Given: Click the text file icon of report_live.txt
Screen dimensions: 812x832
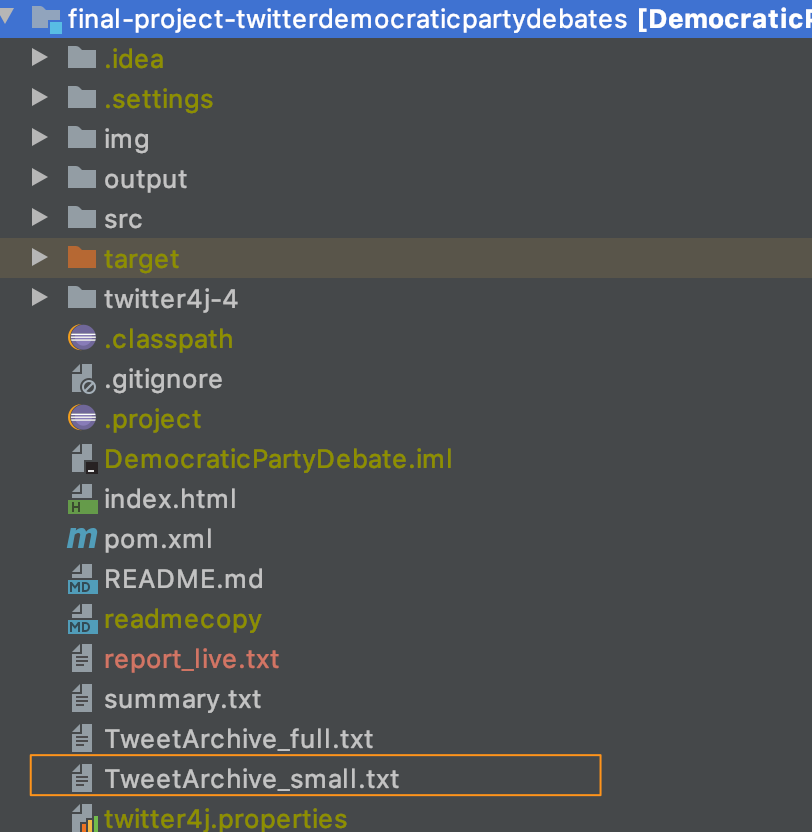Looking at the screenshot, I should pyautogui.click(x=82, y=658).
